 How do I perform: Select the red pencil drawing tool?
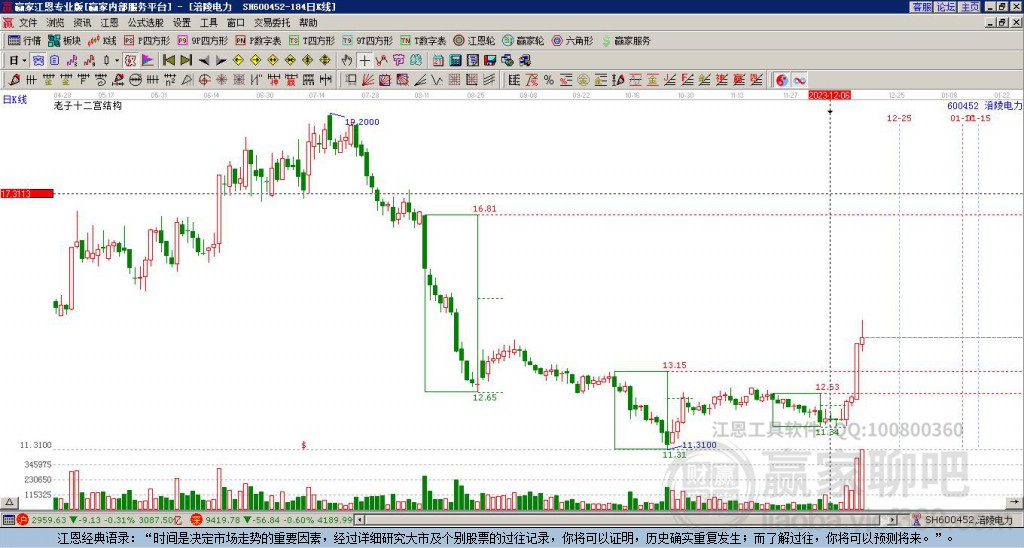(x=13, y=80)
